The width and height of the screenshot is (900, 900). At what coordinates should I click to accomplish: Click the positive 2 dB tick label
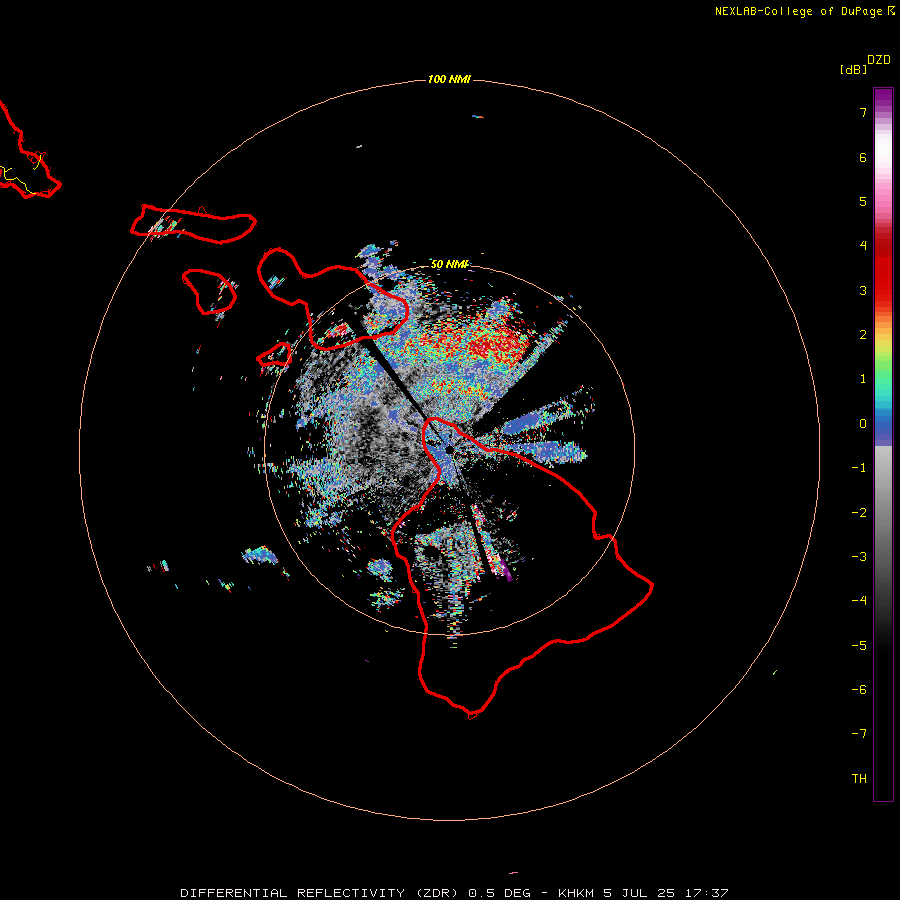863,335
